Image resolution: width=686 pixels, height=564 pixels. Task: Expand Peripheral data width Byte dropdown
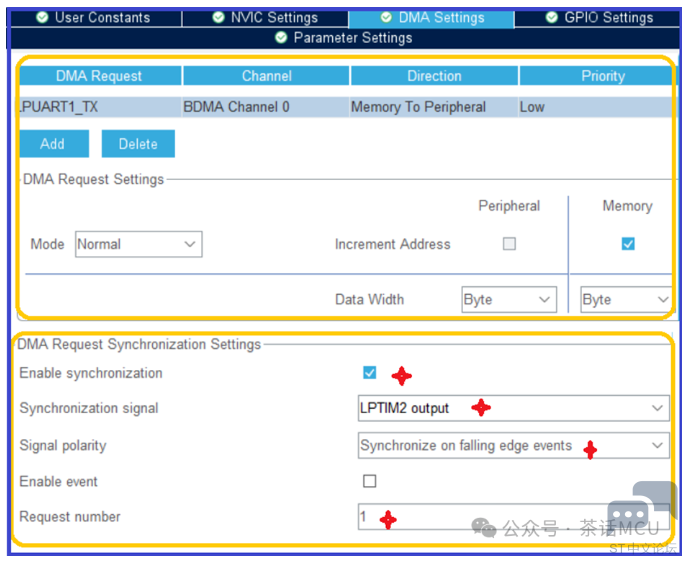click(508, 299)
